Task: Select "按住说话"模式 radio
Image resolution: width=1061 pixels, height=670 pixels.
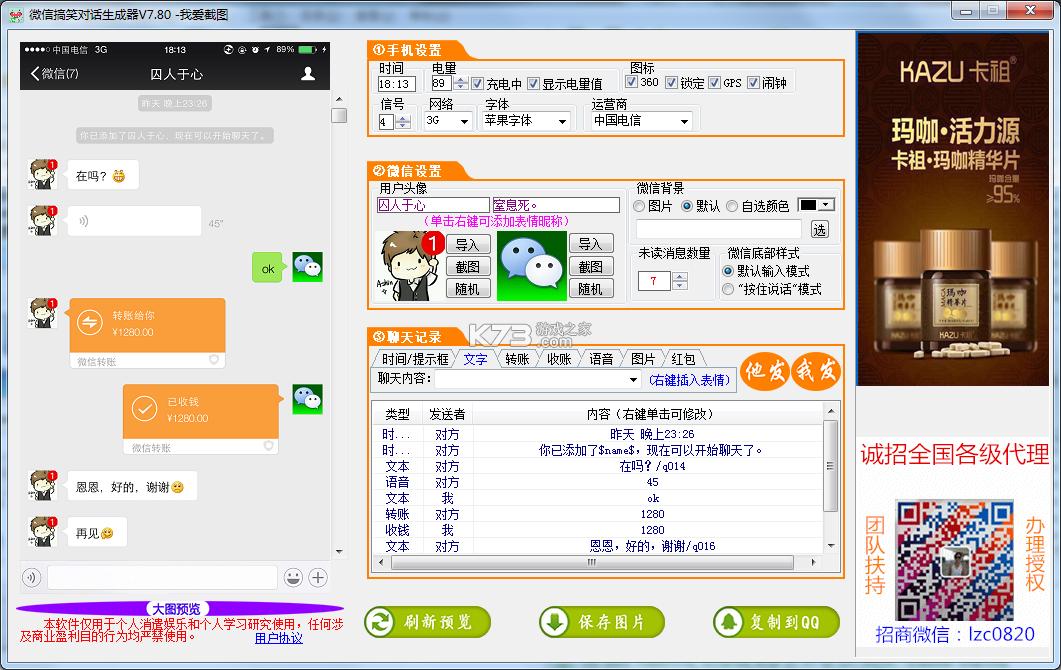Action: (x=728, y=289)
